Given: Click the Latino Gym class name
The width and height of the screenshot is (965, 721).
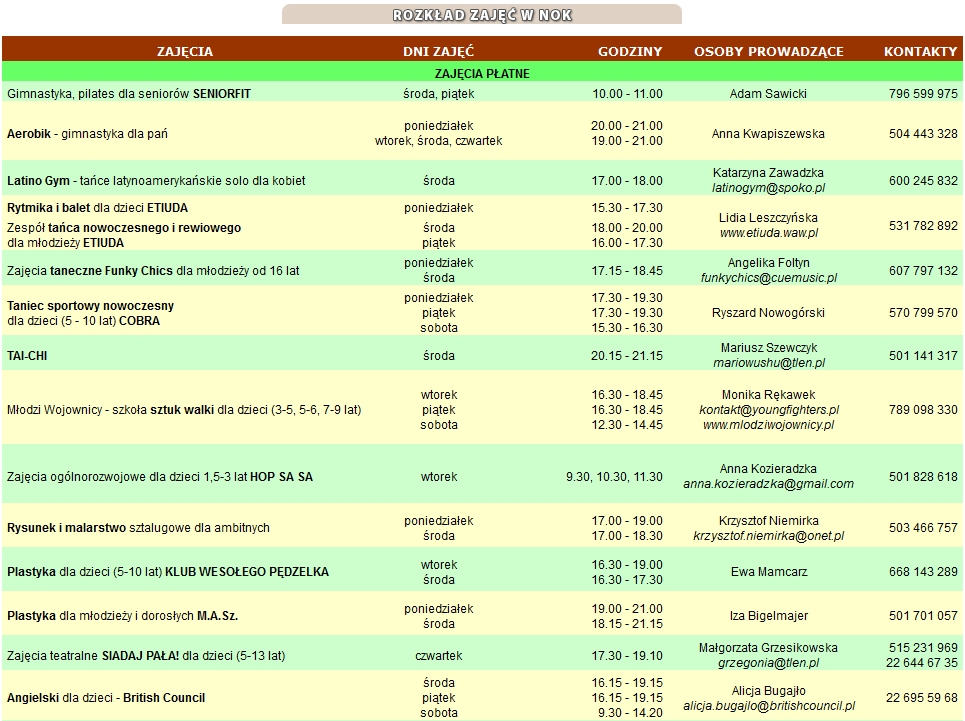Looking at the screenshot, I should (x=38, y=181).
